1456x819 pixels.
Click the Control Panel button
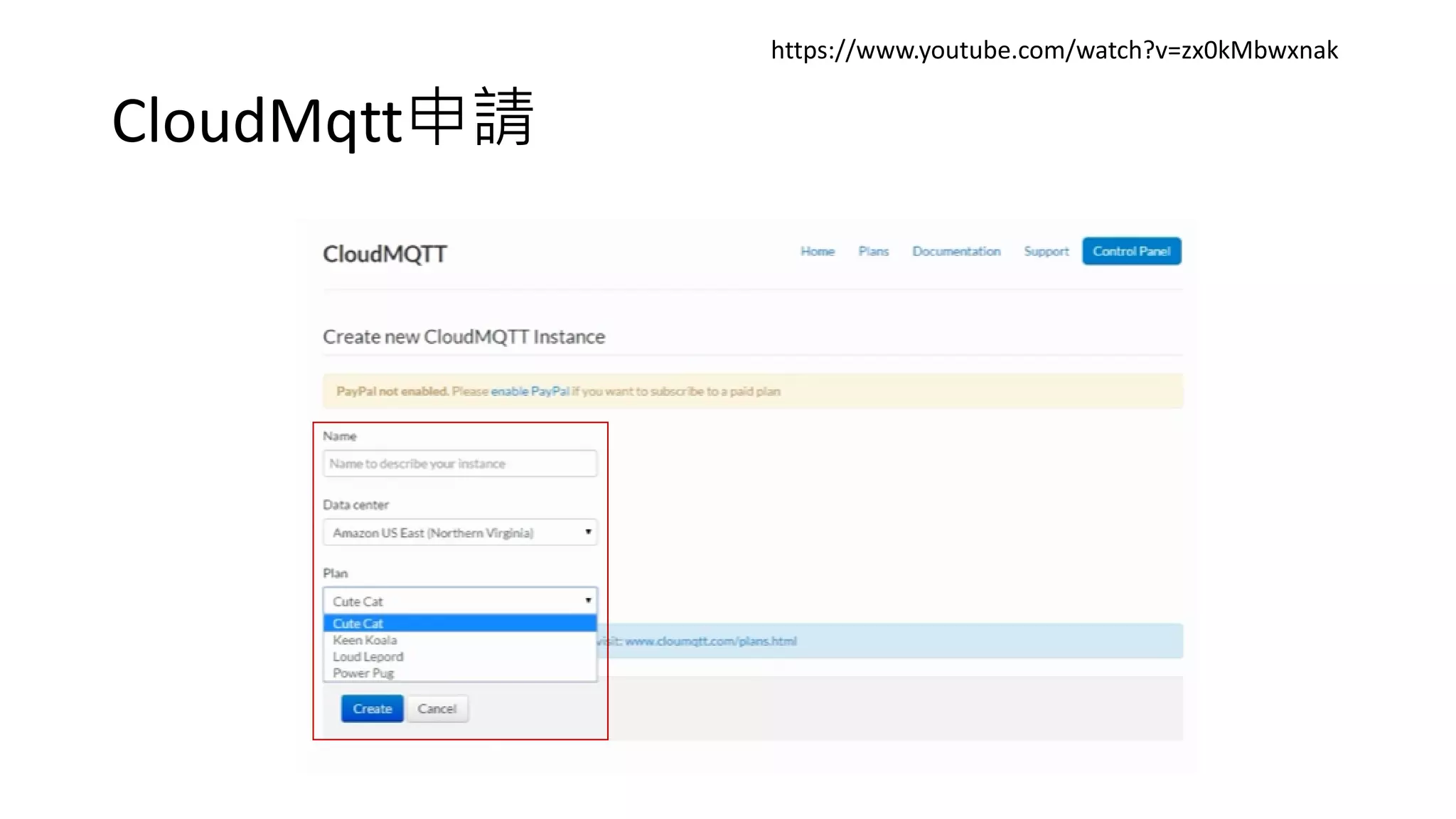pyautogui.click(x=1132, y=251)
